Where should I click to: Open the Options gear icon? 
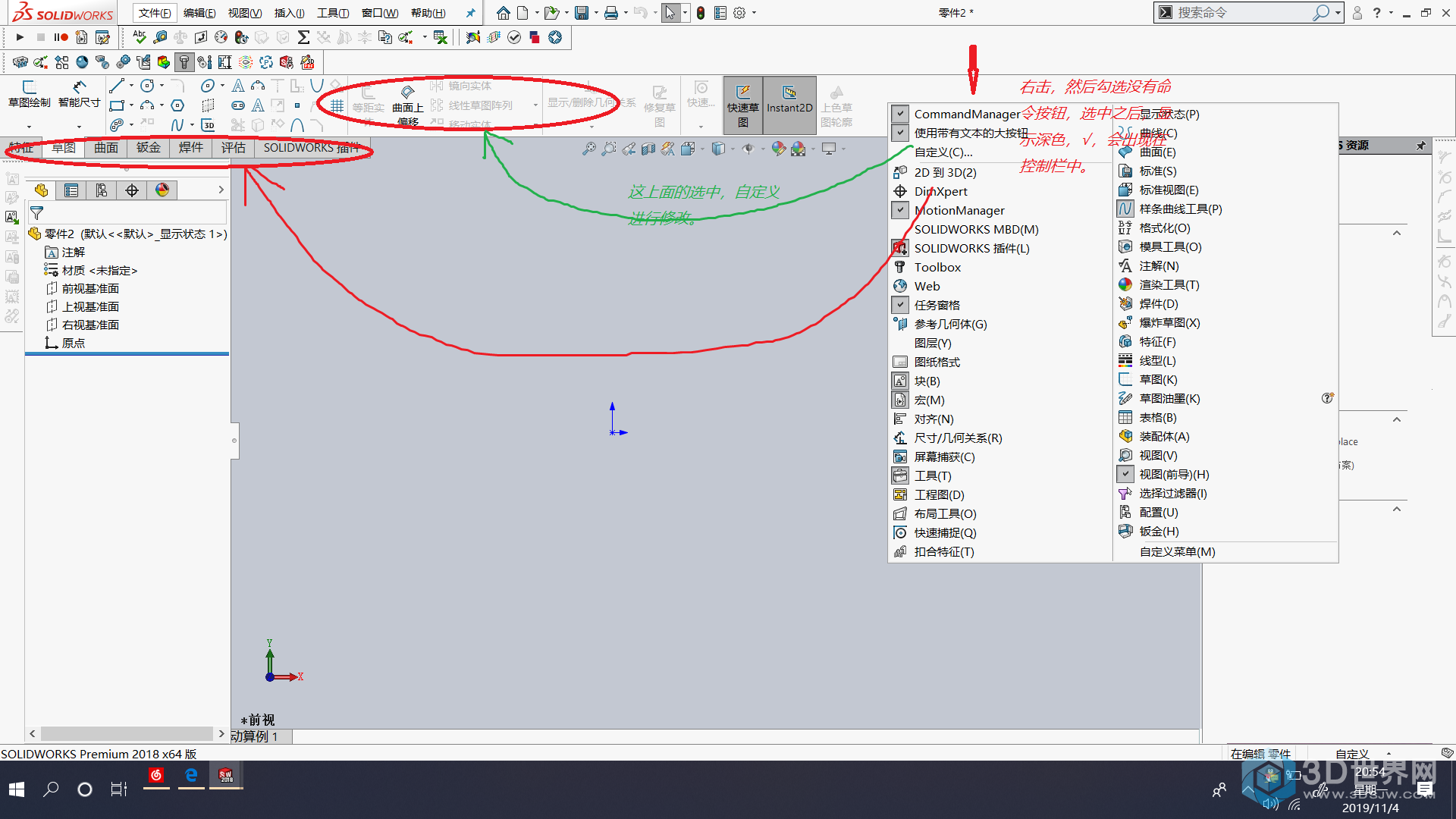point(739,13)
